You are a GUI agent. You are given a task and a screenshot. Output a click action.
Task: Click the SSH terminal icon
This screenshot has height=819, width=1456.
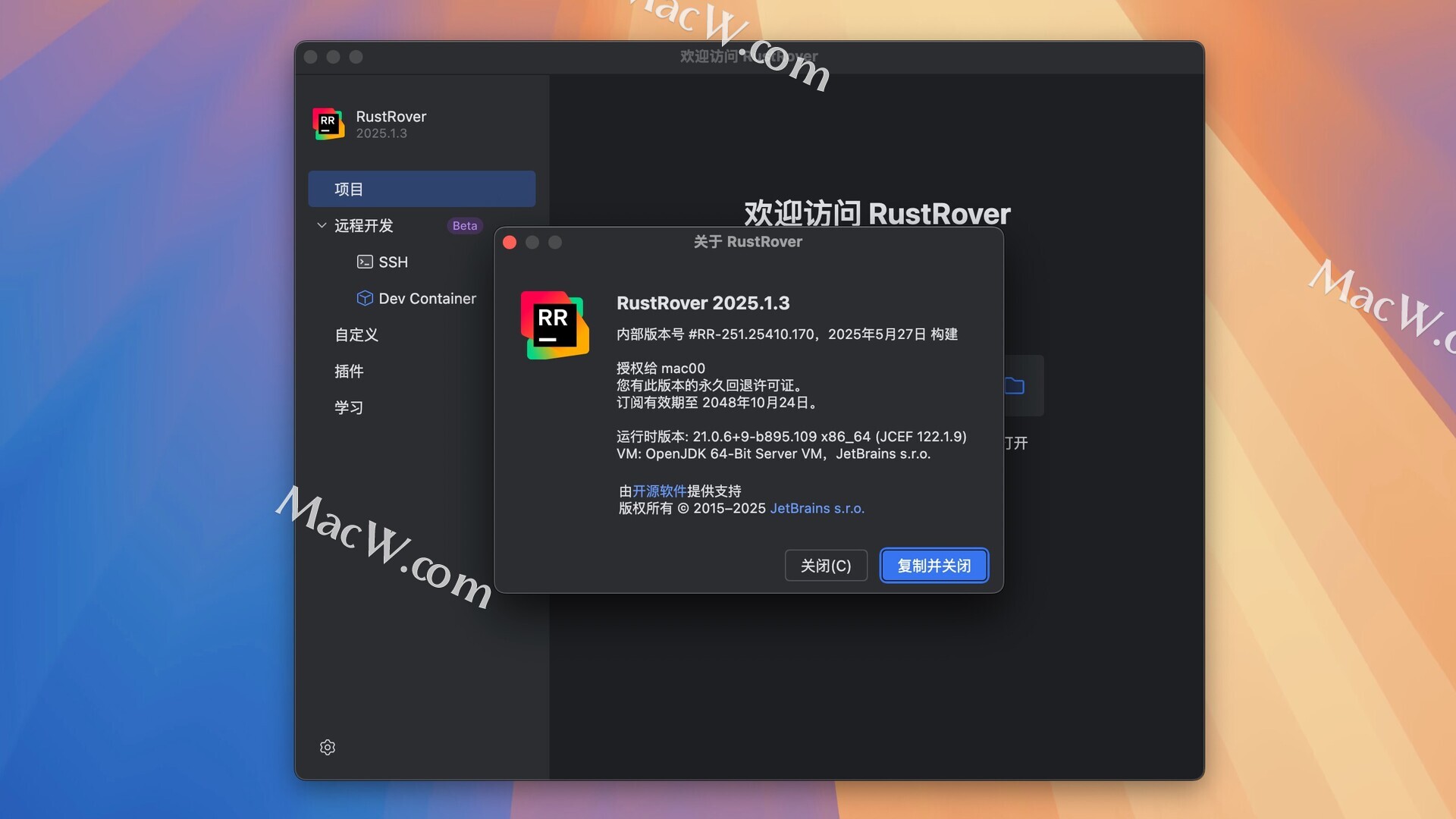365,262
